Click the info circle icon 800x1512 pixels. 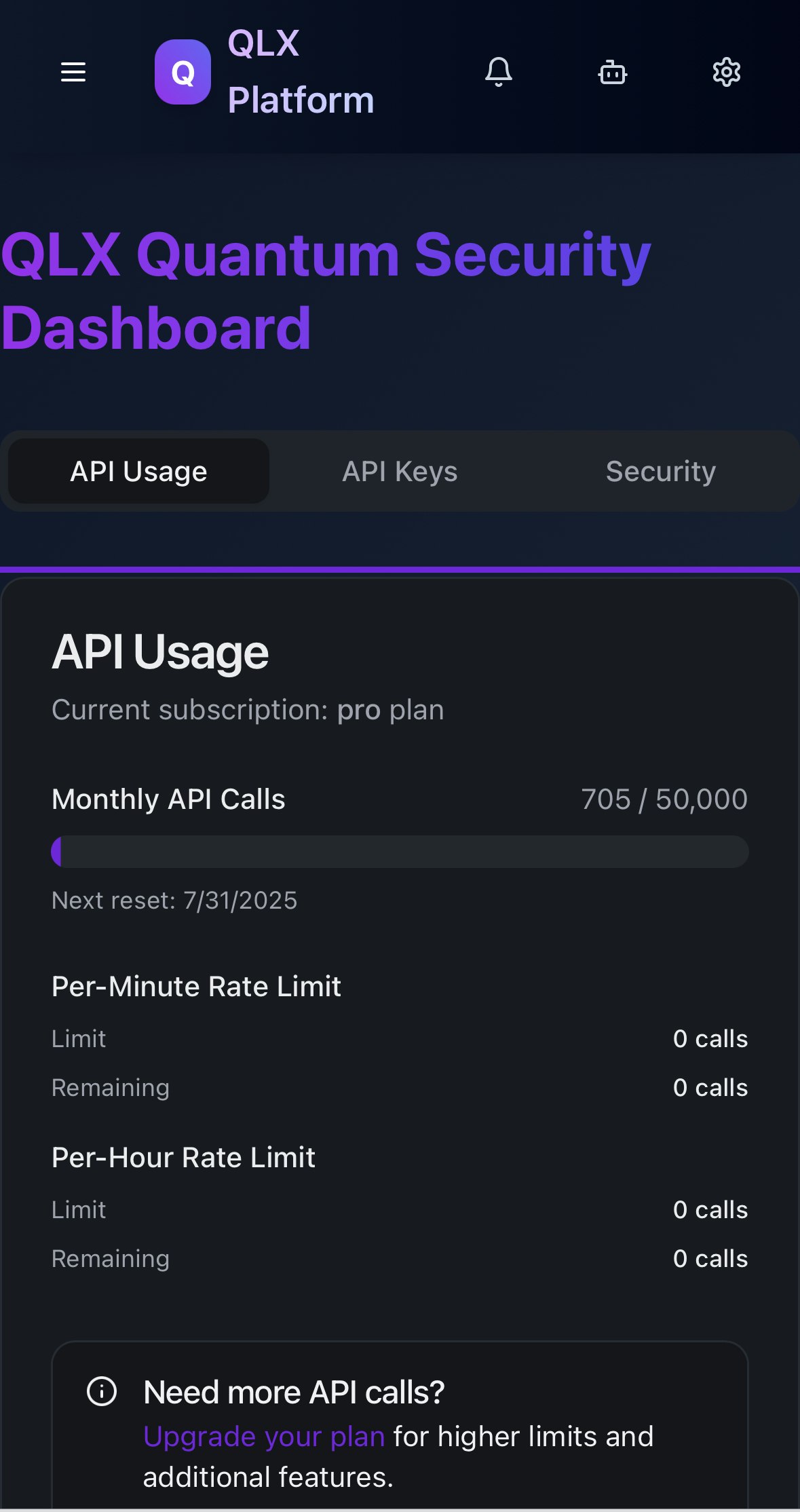(x=102, y=1392)
